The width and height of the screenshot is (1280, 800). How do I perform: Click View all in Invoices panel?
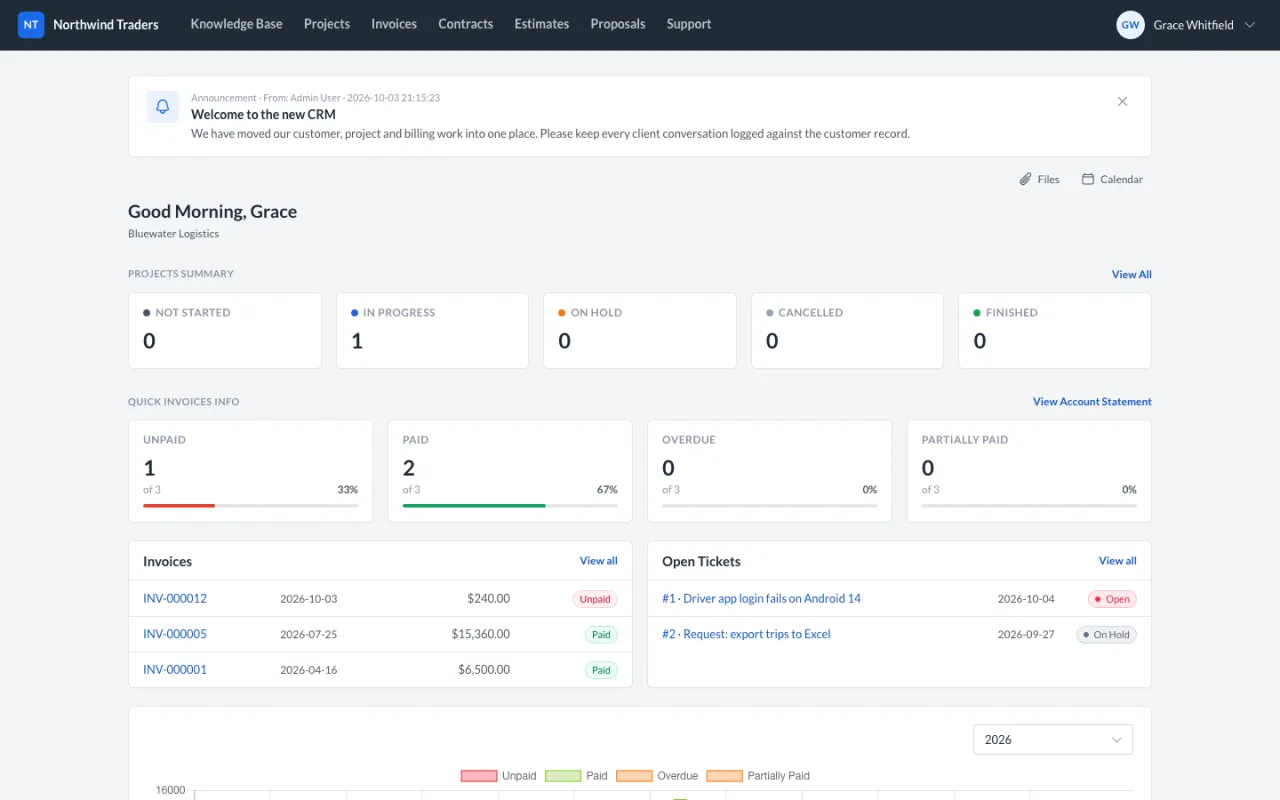tap(598, 561)
